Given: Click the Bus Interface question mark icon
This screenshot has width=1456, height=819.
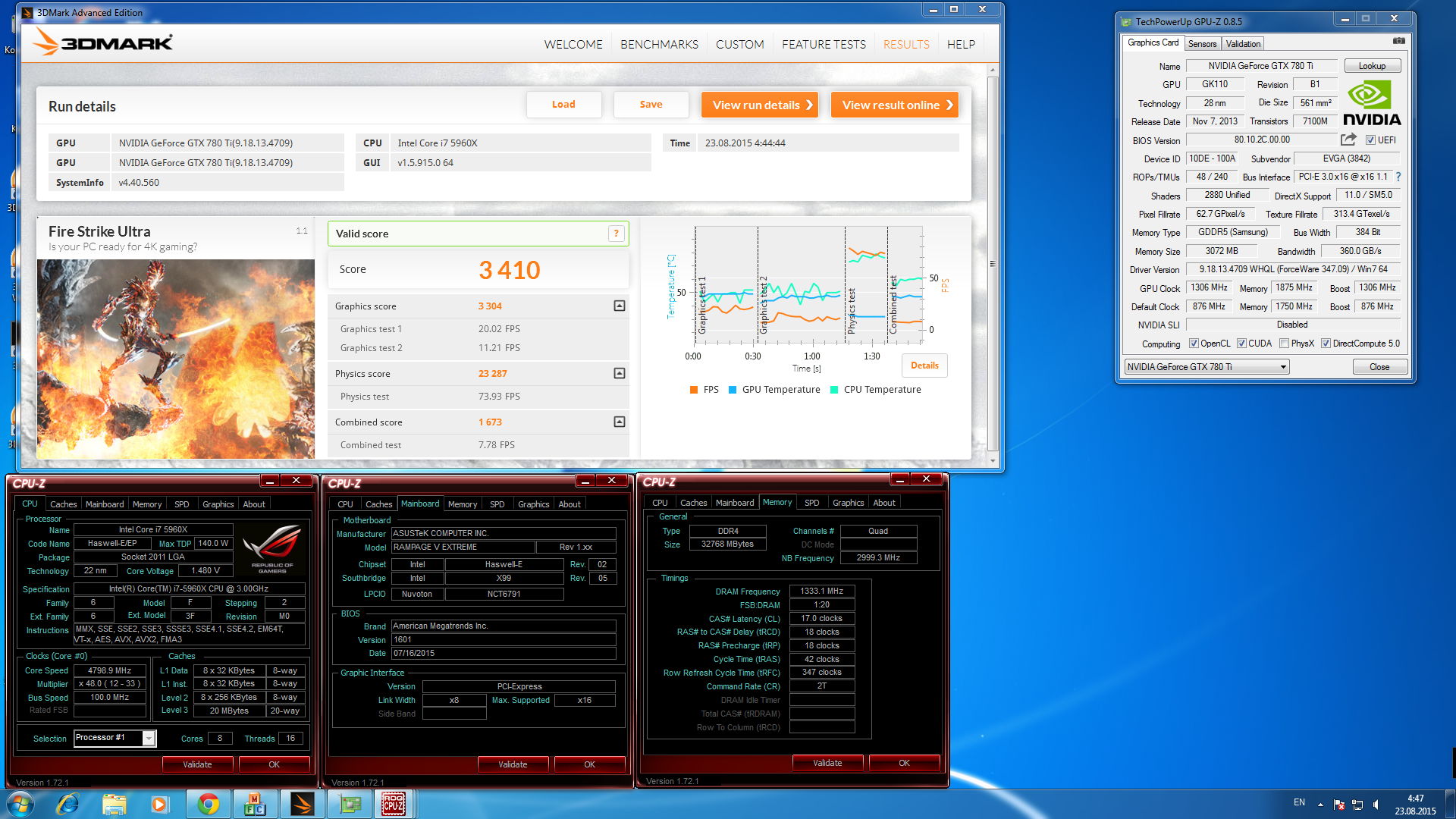Looking at the screenshot, I should click(x=1398, y=177).
